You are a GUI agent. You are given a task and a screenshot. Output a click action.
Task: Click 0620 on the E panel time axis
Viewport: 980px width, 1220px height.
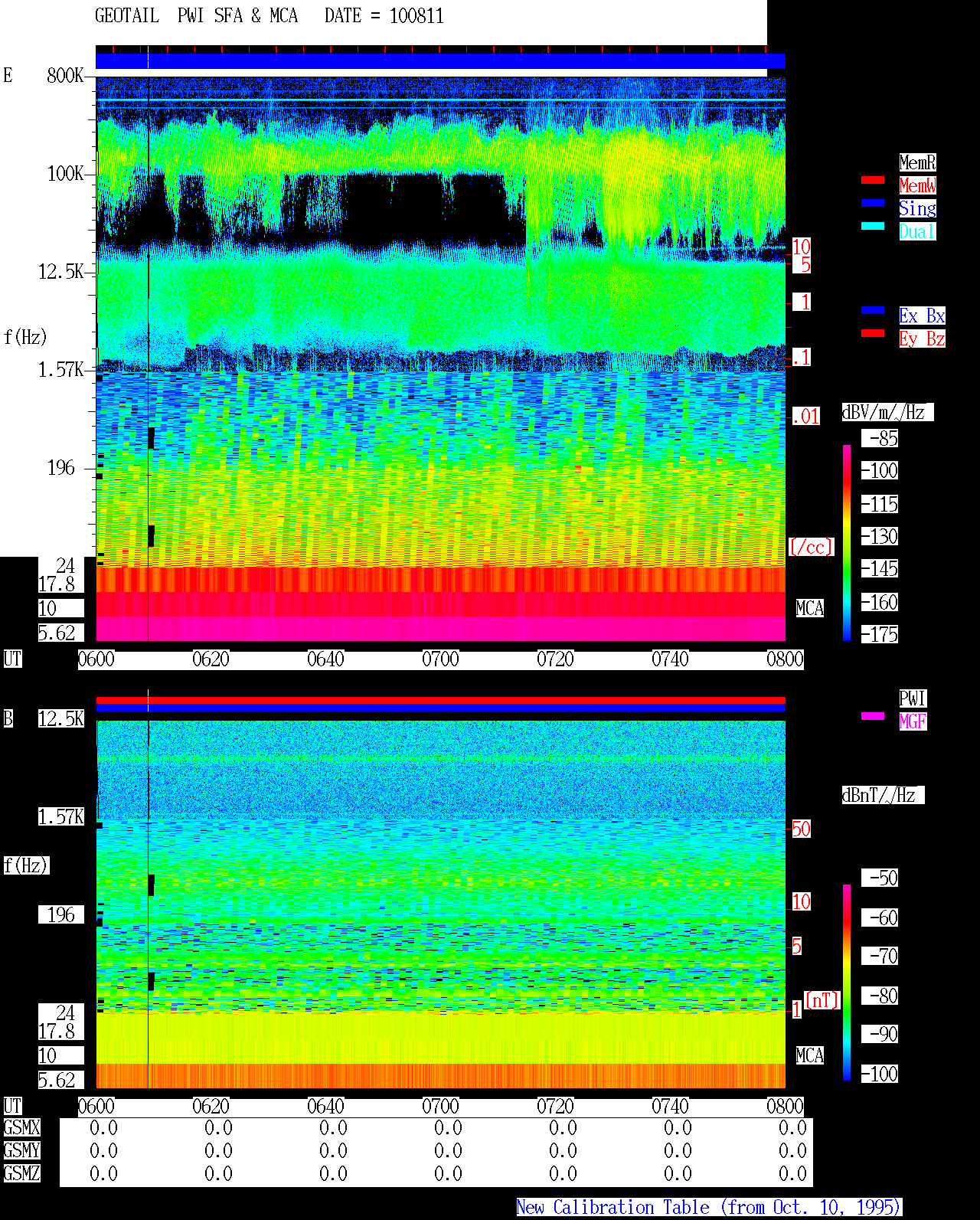(211, 659)
